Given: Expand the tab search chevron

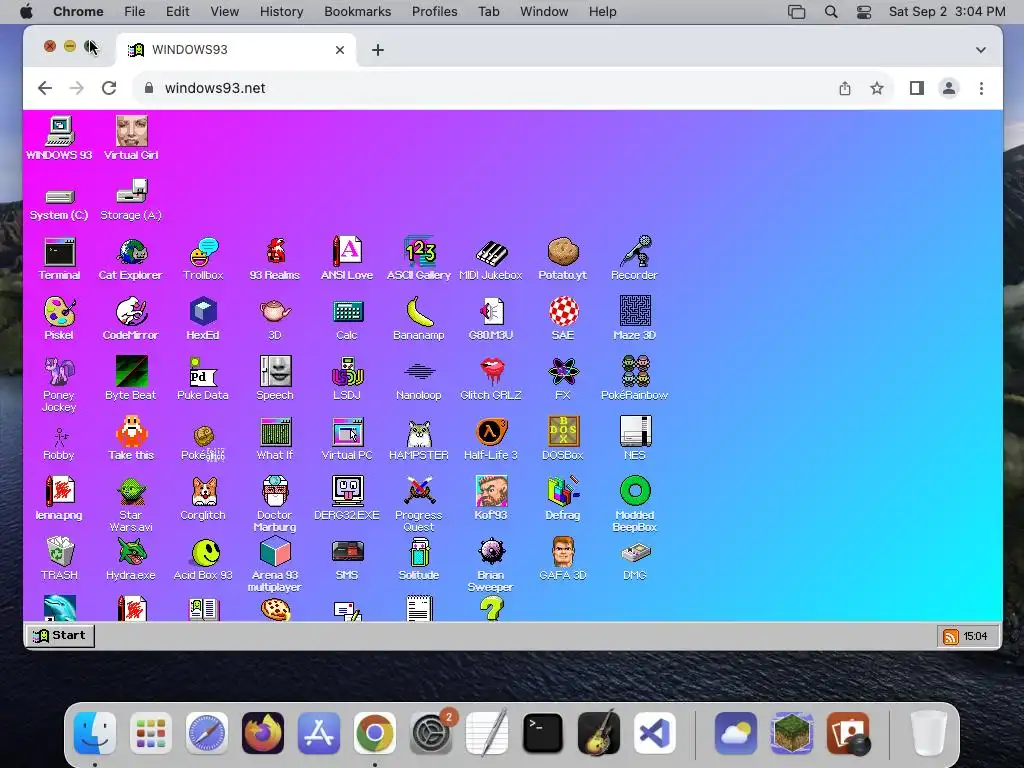Looking at the screenshot, I should tap(980, 50).
